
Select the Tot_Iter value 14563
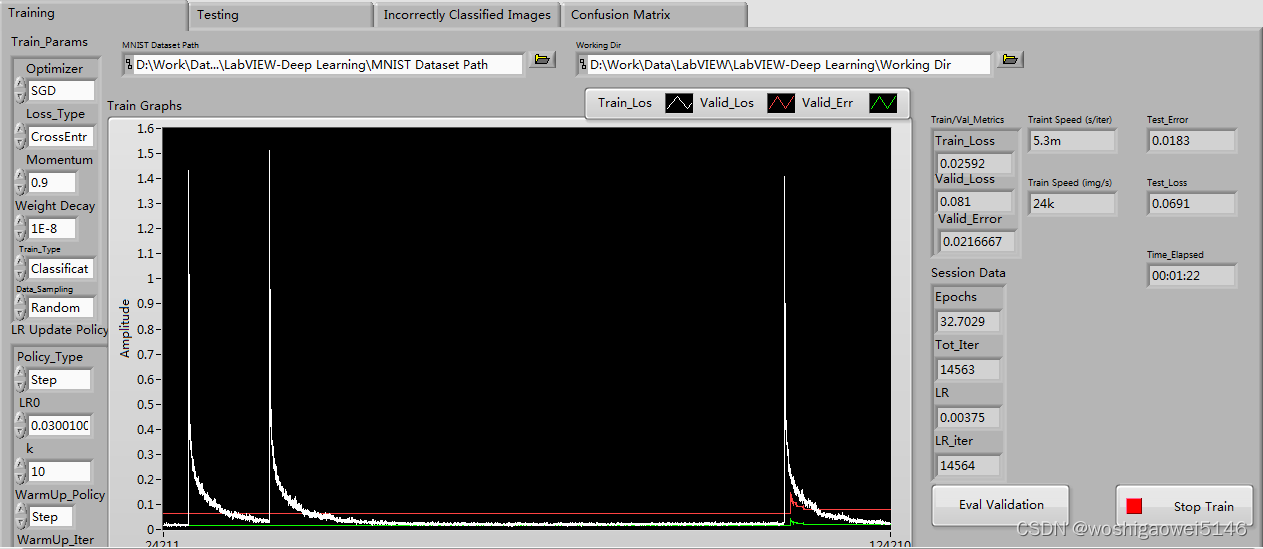tap(967, 369)
